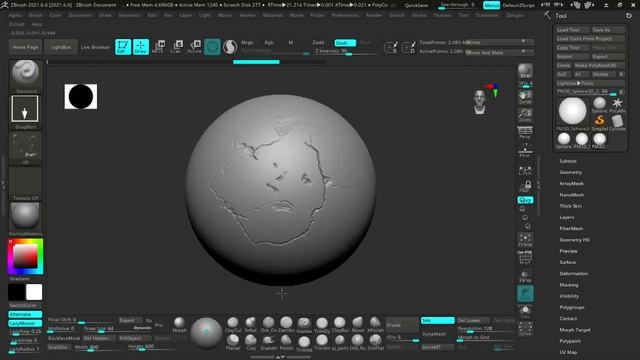The height and width of the screenshot is (360, 640).
Task: Toggle the PolyF wireframe grid icon
Action: [525, 257]
